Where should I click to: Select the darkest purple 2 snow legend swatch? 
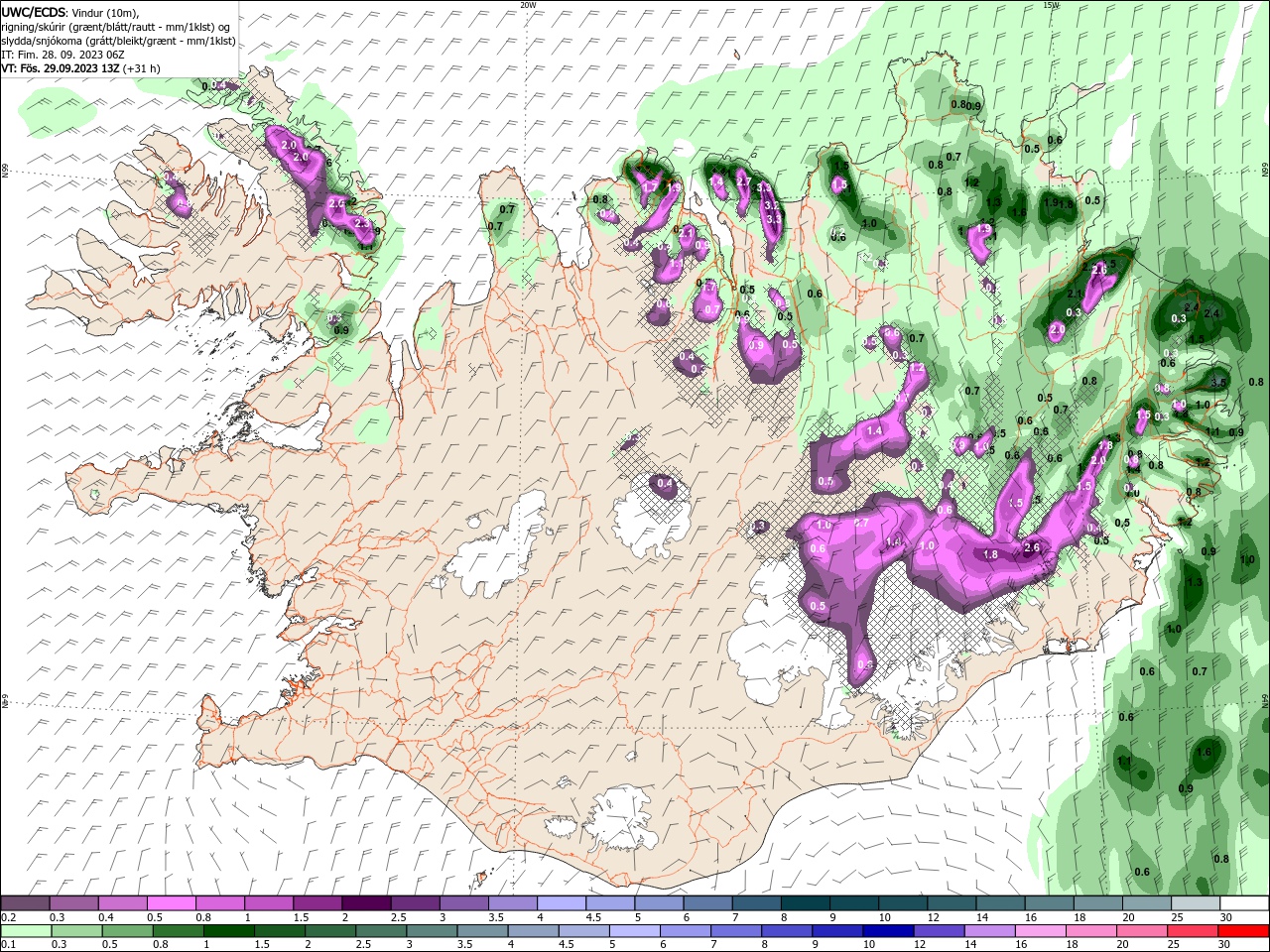[x=366, y=903]
